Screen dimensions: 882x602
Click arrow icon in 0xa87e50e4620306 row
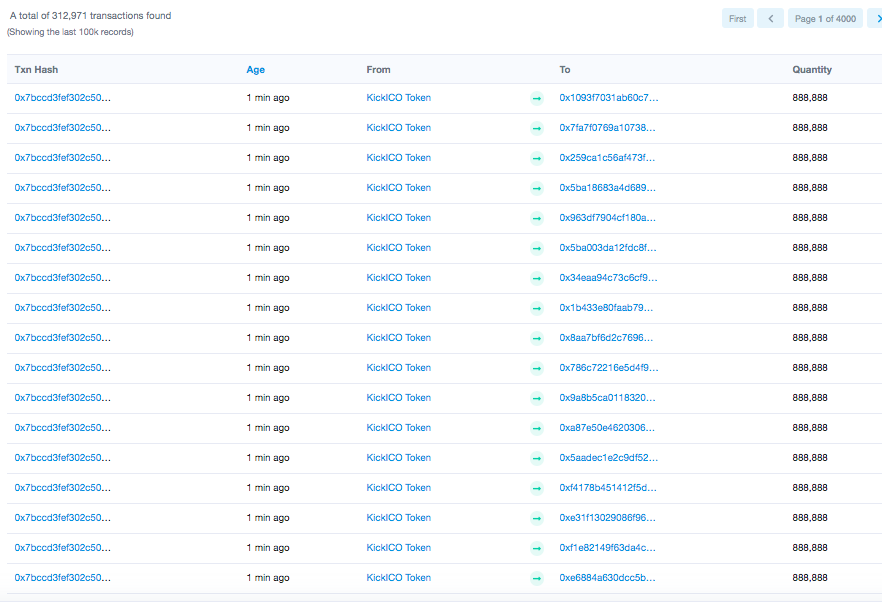coord(537,428)
